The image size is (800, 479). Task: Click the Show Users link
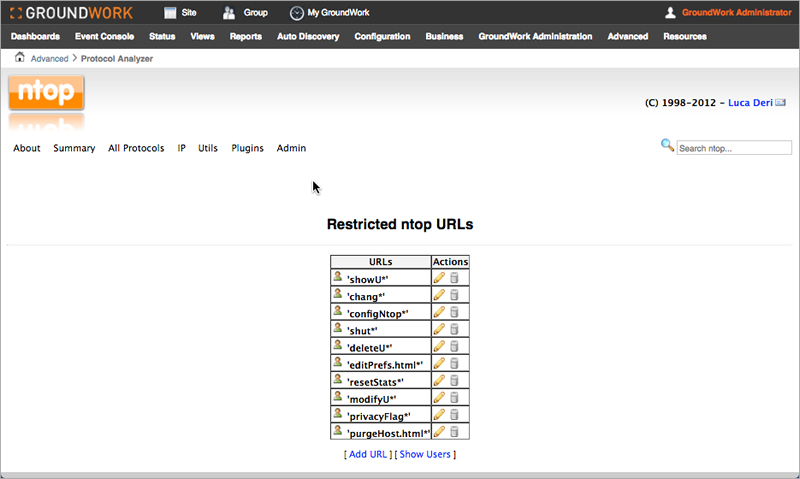point(425,454)
